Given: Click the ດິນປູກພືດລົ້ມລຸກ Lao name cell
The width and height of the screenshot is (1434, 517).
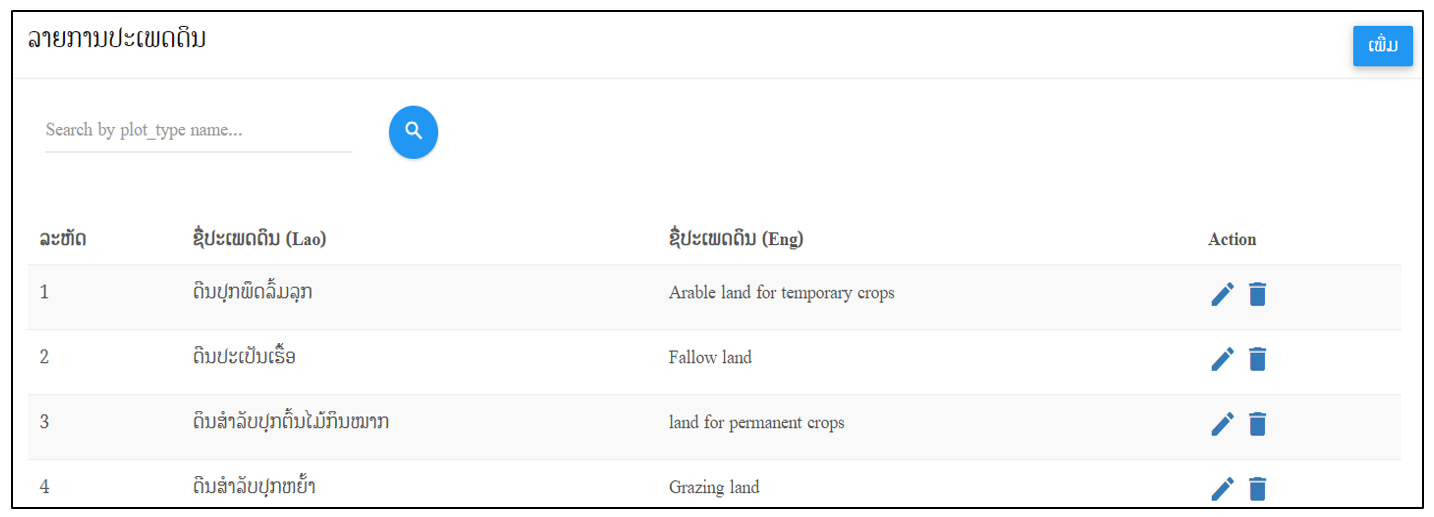Looking at the screenshot, I should pyautogui.click(x=259, y=293).
